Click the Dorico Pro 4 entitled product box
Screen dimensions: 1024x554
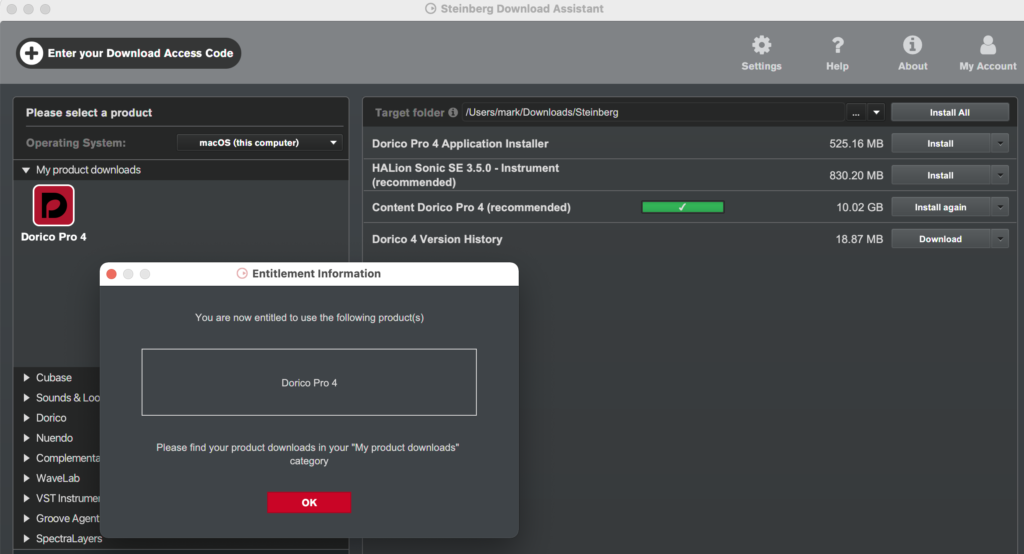pyautogui.click(x=309, y=382)
